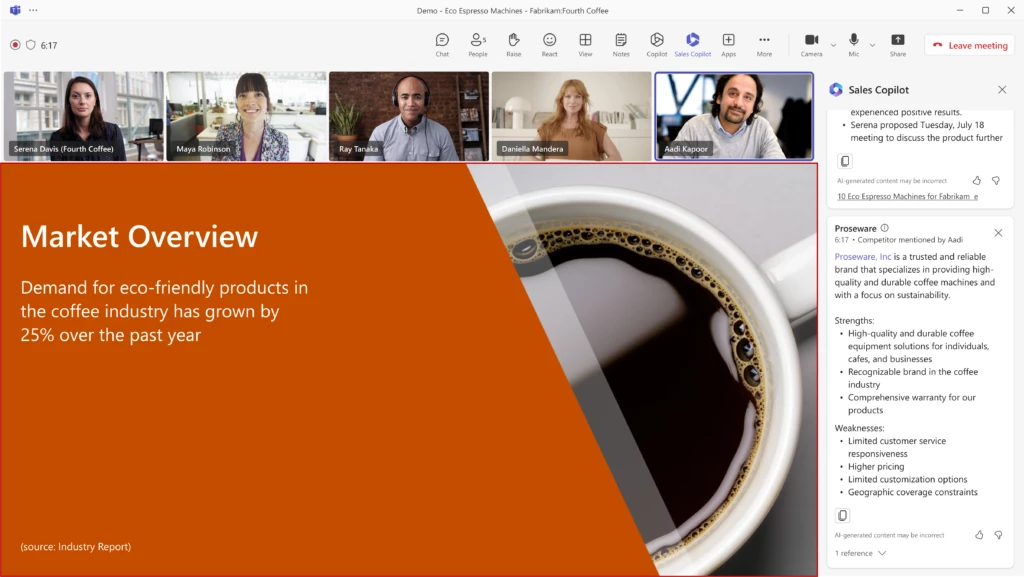Screen dimensions: 1024x577
Task: Open meeting Notes
Action: (621, 43)
